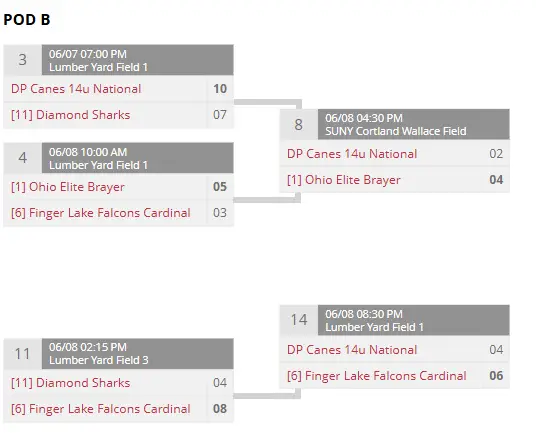Open Finger Lake Falcons Cardinal in game 14
The height and width of the screenshot is (433, 536).
coord(376,376)
